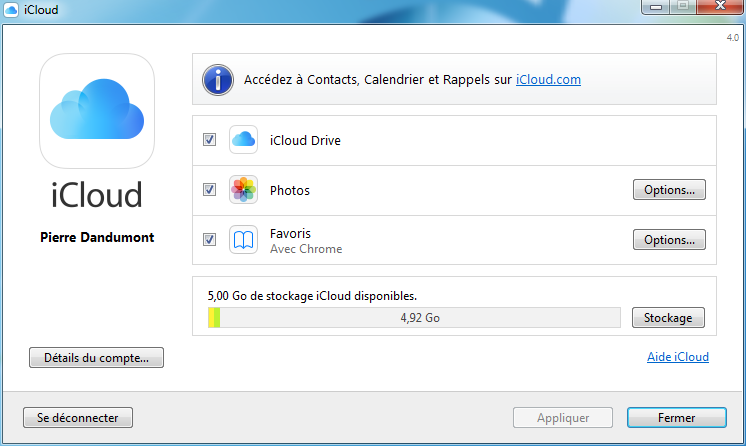Click the Avec Chrome subtitle
Viewport: 746px width, 446px height.
pos(306,249)
